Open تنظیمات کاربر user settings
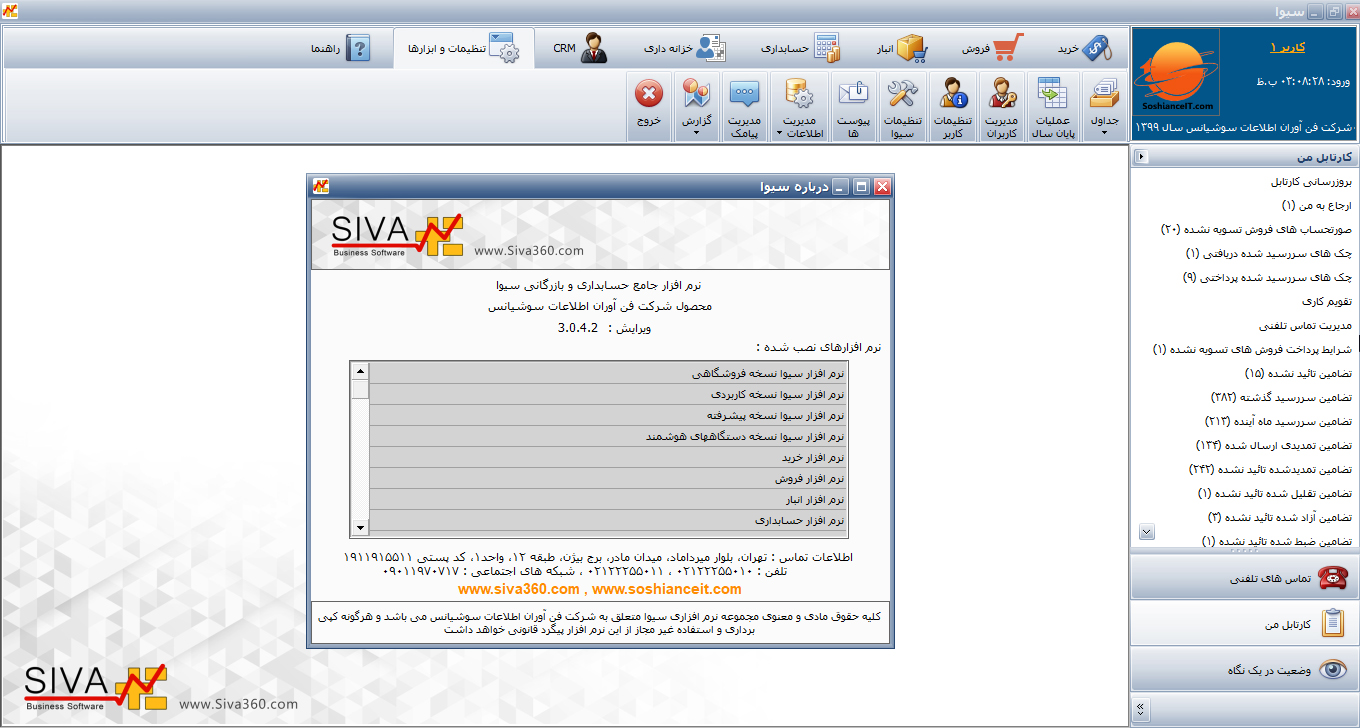Image resolution: width=1360 pixels, height=728 pixels. tap(953, 107)
